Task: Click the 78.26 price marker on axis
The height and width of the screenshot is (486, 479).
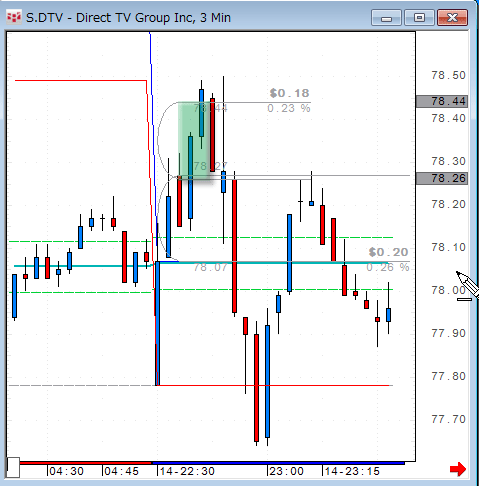Action: click(442, 178)
